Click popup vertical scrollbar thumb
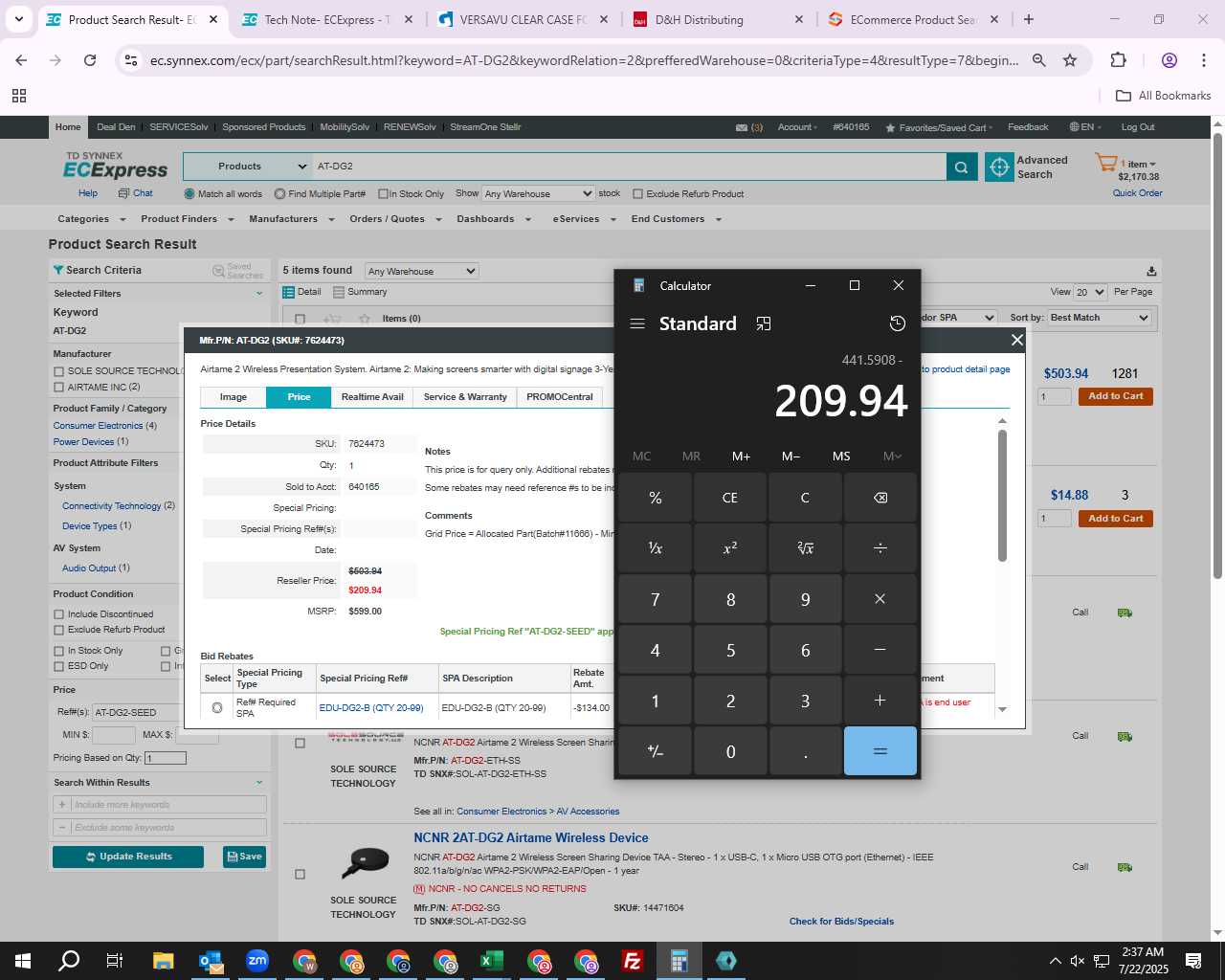1225x980 pixels. coord(1002,496)
